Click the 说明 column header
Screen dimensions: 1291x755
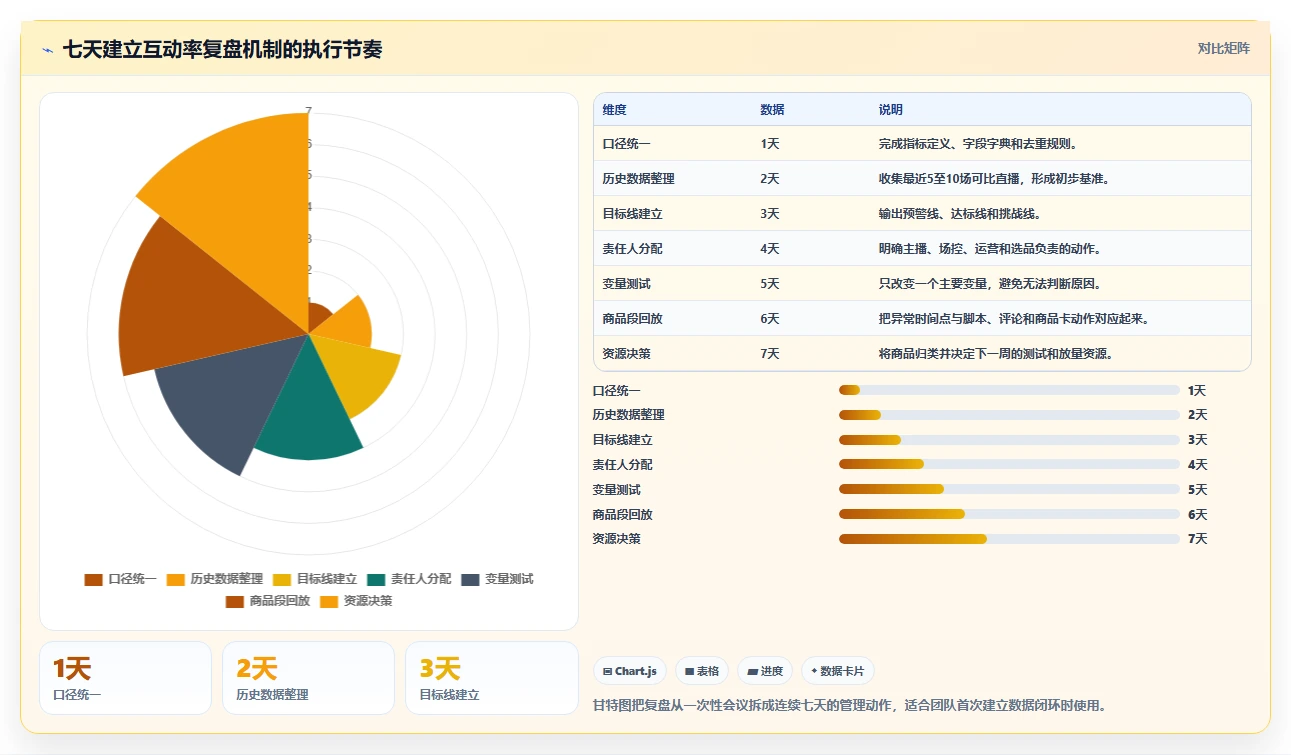pos(891,110)
